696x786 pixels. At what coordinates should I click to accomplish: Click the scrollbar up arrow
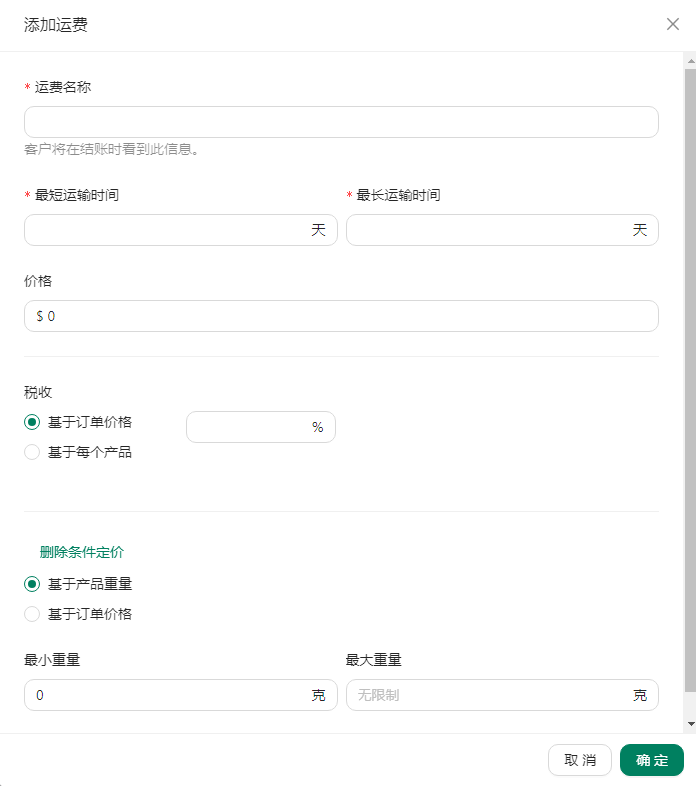pos(690,61)
